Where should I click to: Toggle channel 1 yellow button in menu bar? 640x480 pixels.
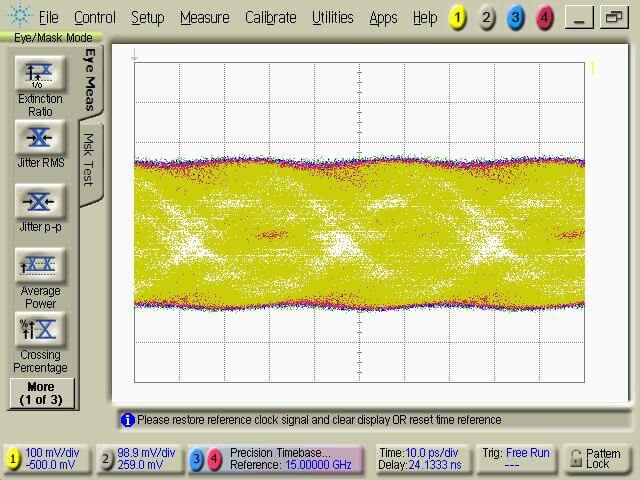(456, 18)
